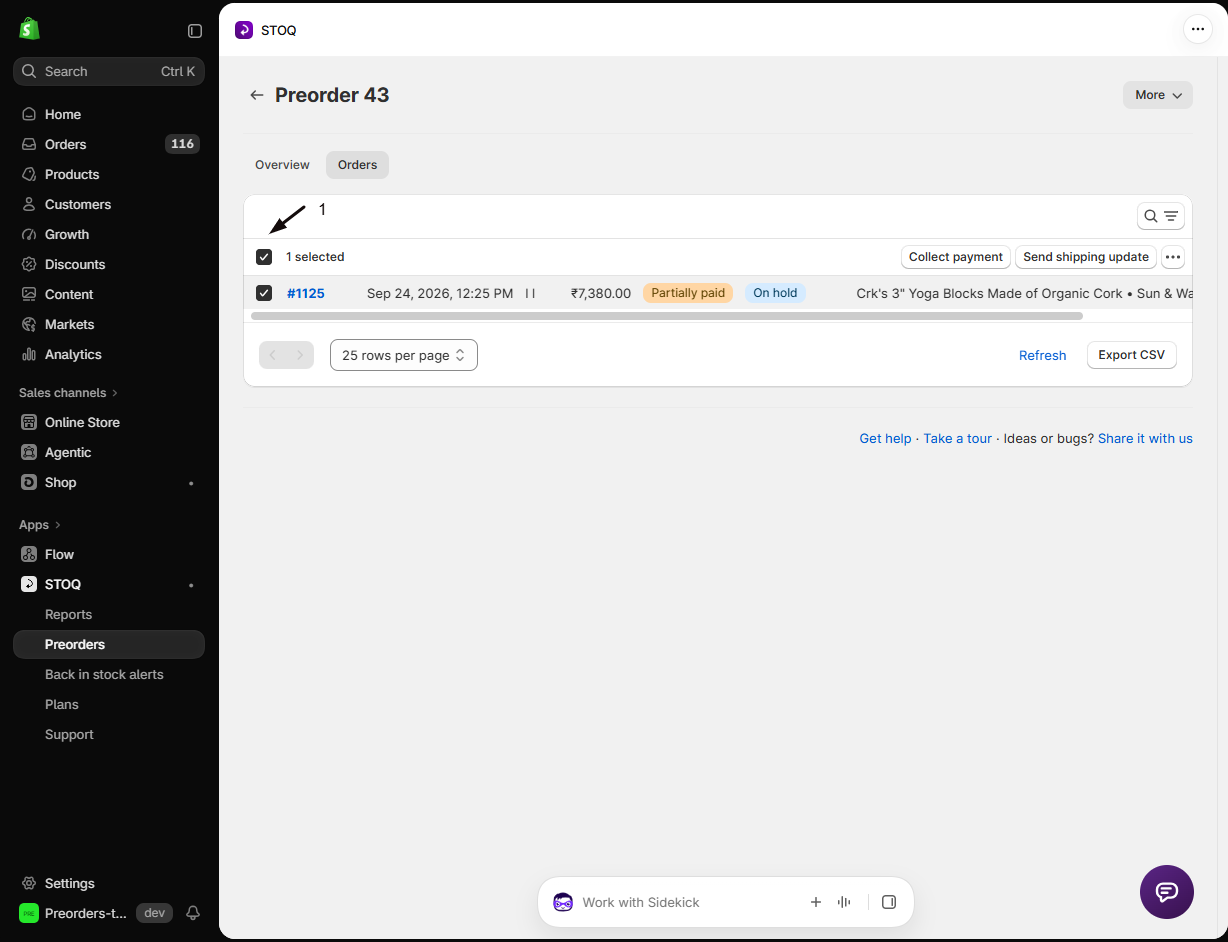Screen dimensions: 1228x942
Task: Open Reports under STOQ
Action: tap(68, 614)
